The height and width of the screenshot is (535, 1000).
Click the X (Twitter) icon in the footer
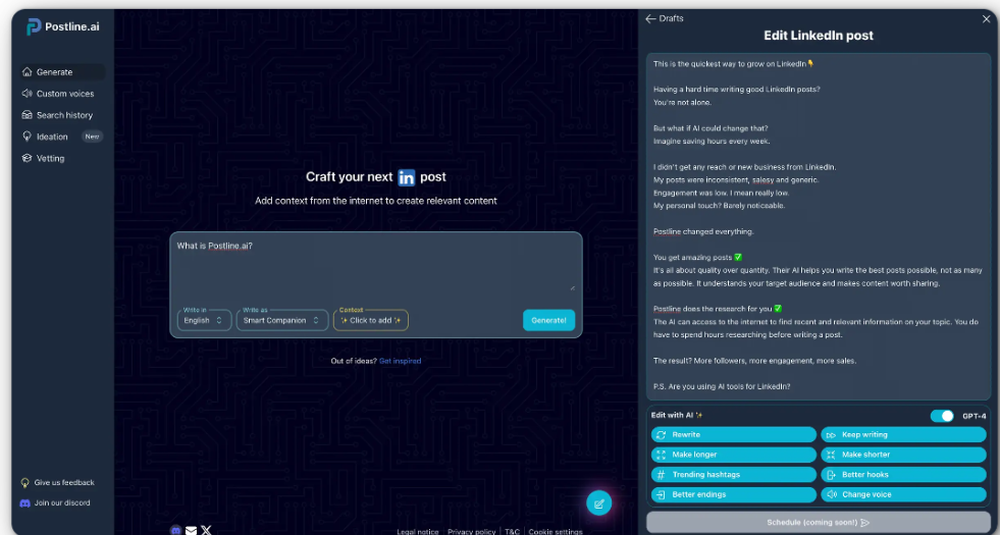click(206, 530)
